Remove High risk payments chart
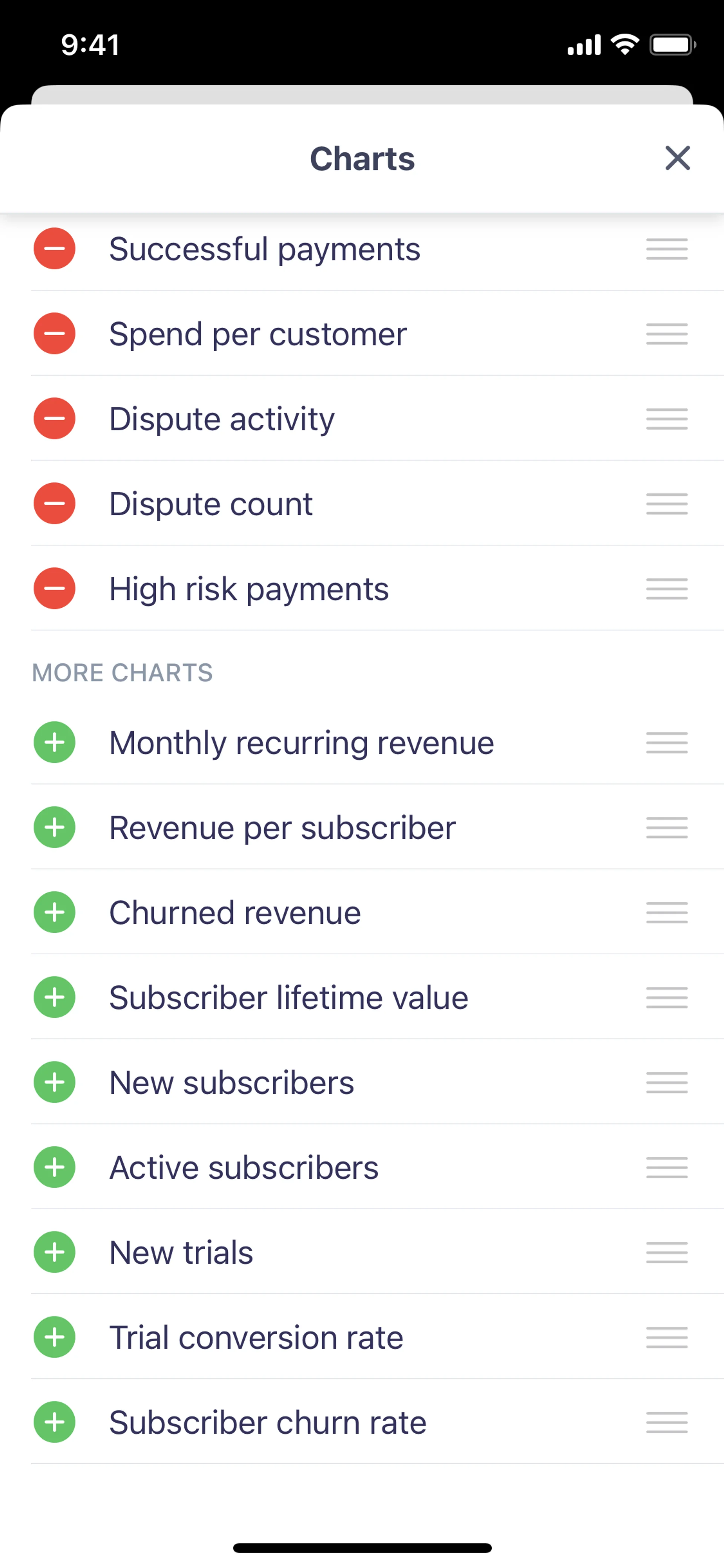Screen dimensions: 724x1568 (x=54, y=588)
